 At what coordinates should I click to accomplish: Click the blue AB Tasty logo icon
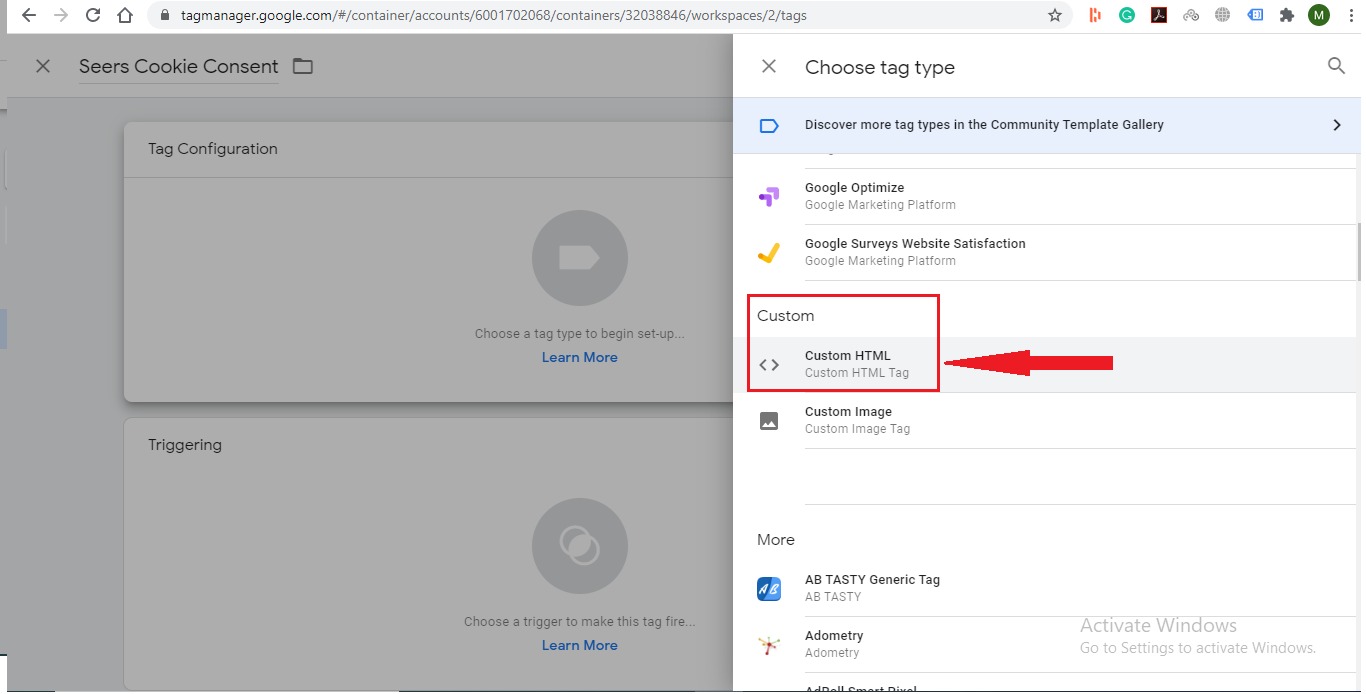click(769, 589)
